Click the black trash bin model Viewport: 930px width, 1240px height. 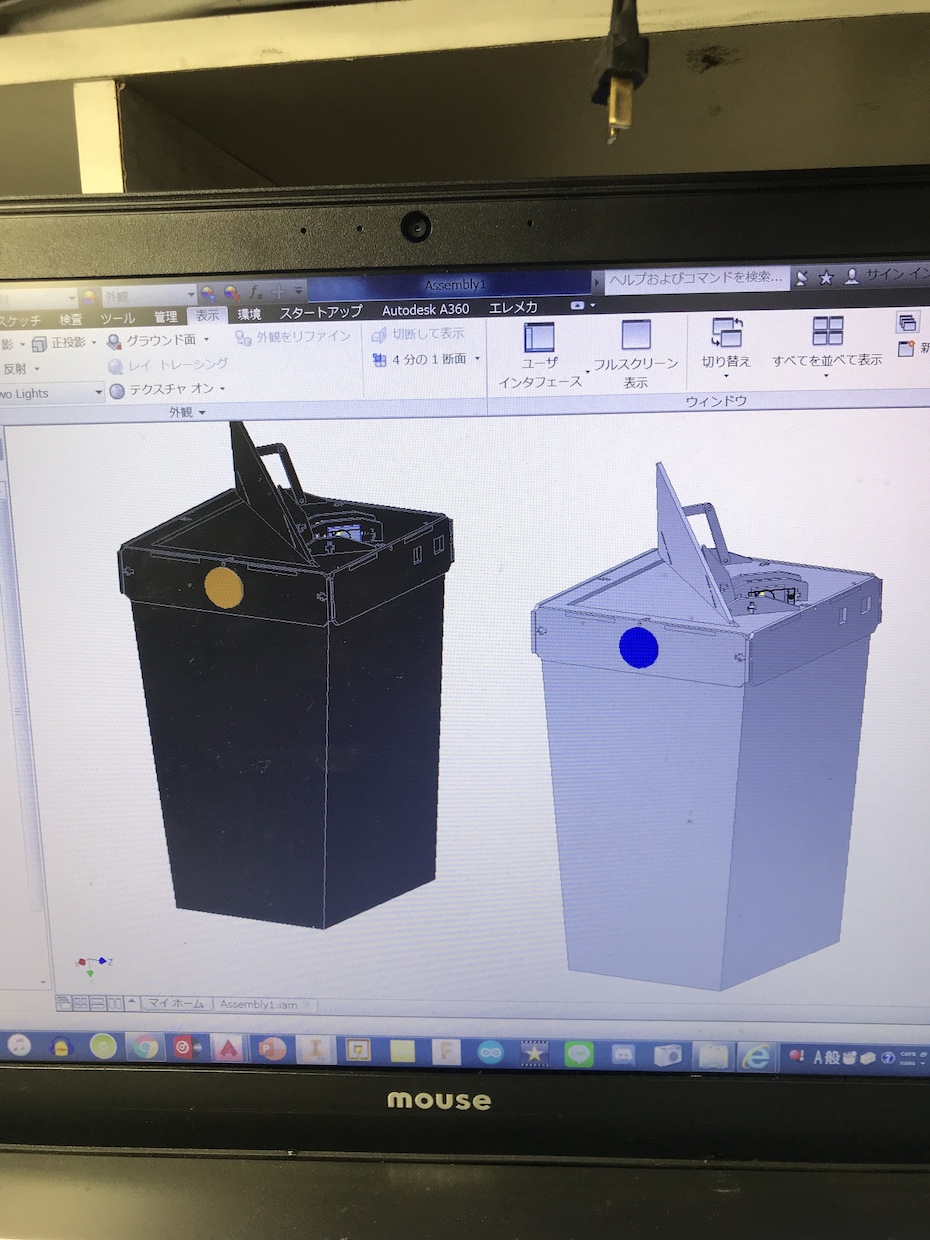pyautogui.click(x=286, y=675)
